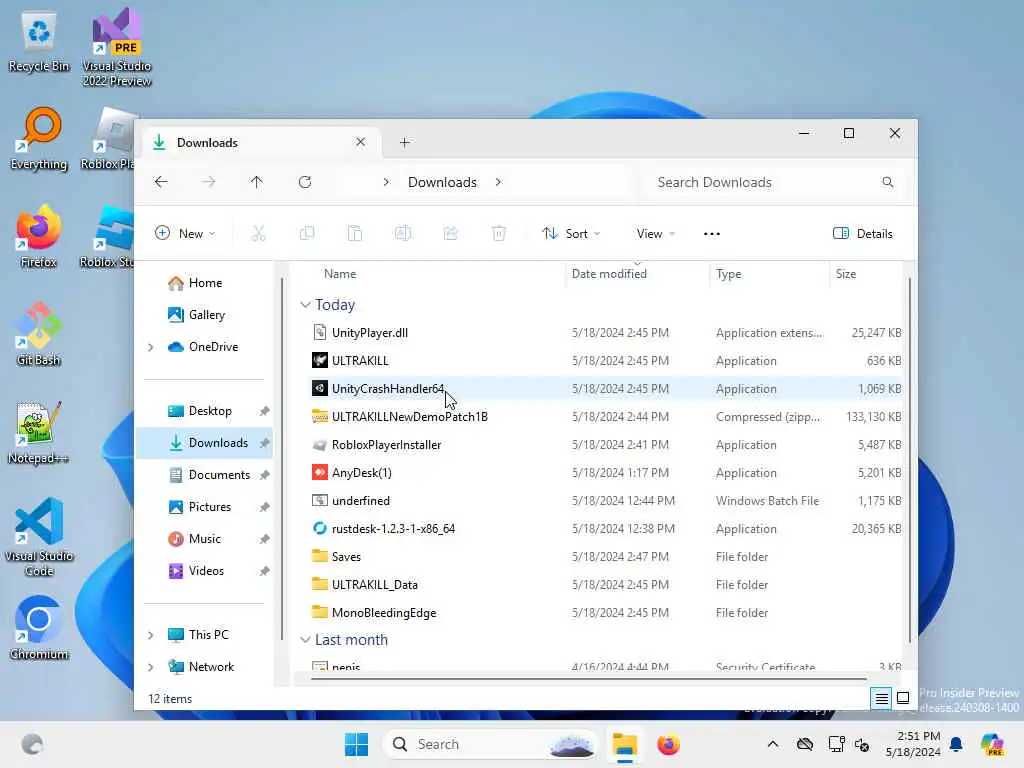
Task: Add a new Explorer tab
Action: tap(405, 142)
